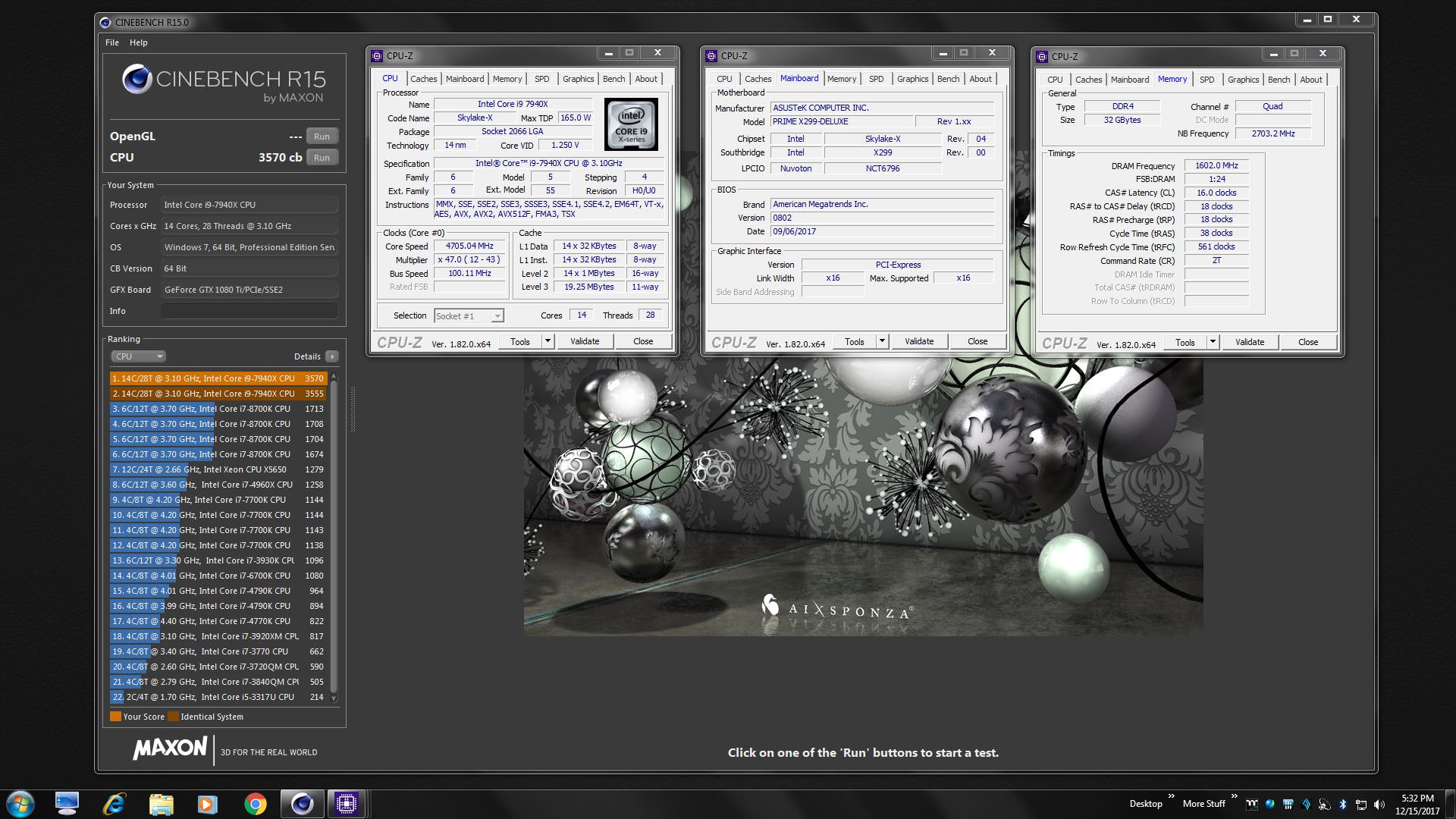Image resolution: width=1456 pixels, height=819 pixels.
Task: Switch to CPU-Z taskbar icon
Action: point(347,804)
